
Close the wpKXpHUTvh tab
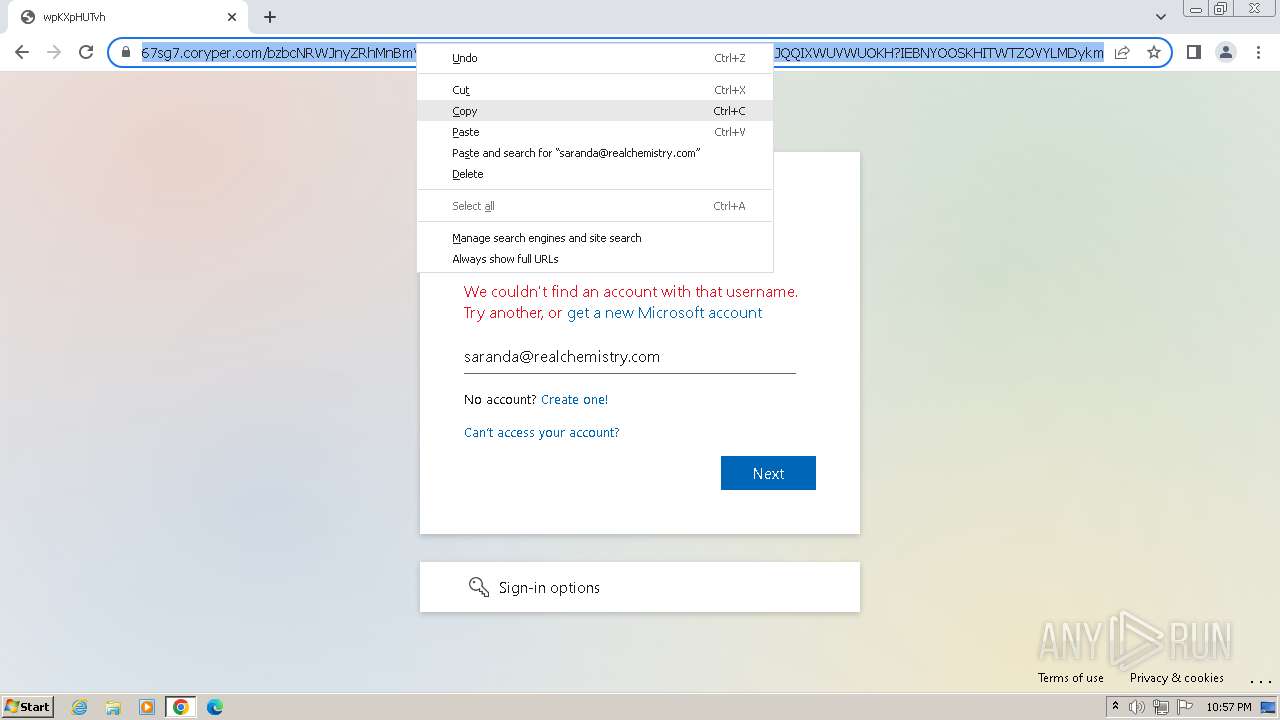232,17
